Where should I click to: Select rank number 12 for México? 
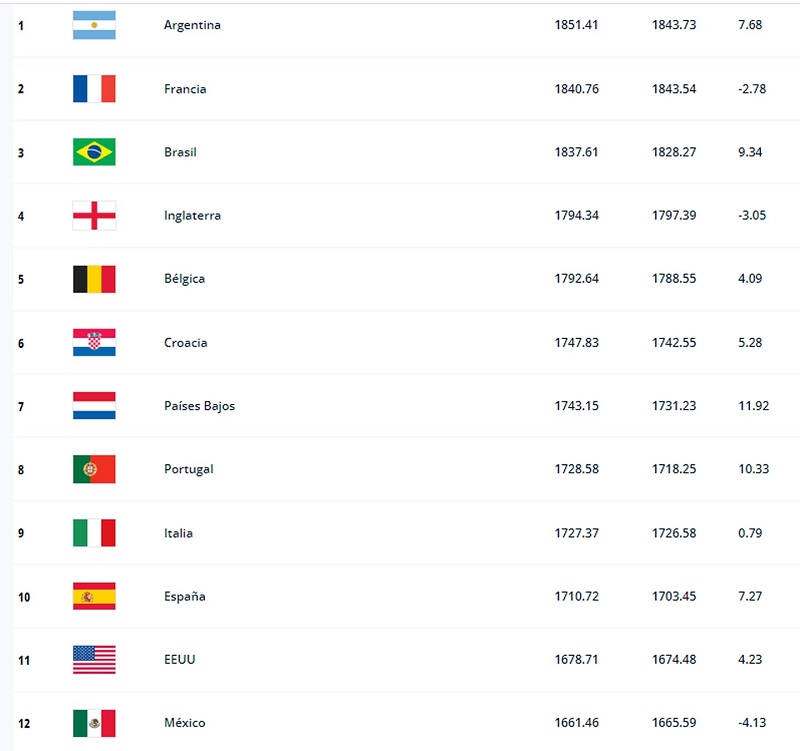click(24, 723)
